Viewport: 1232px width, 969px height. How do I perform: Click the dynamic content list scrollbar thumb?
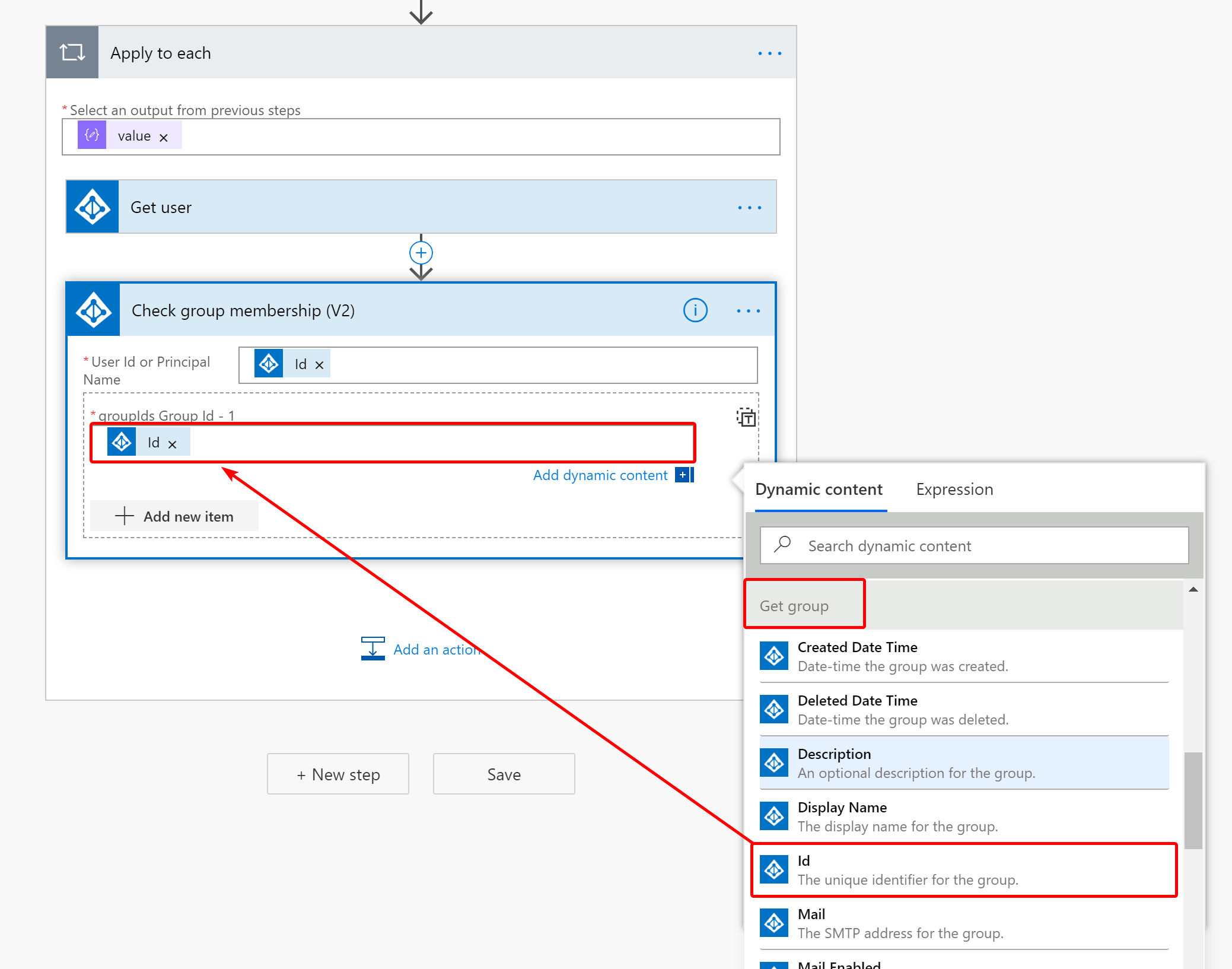coord(1193,800)
